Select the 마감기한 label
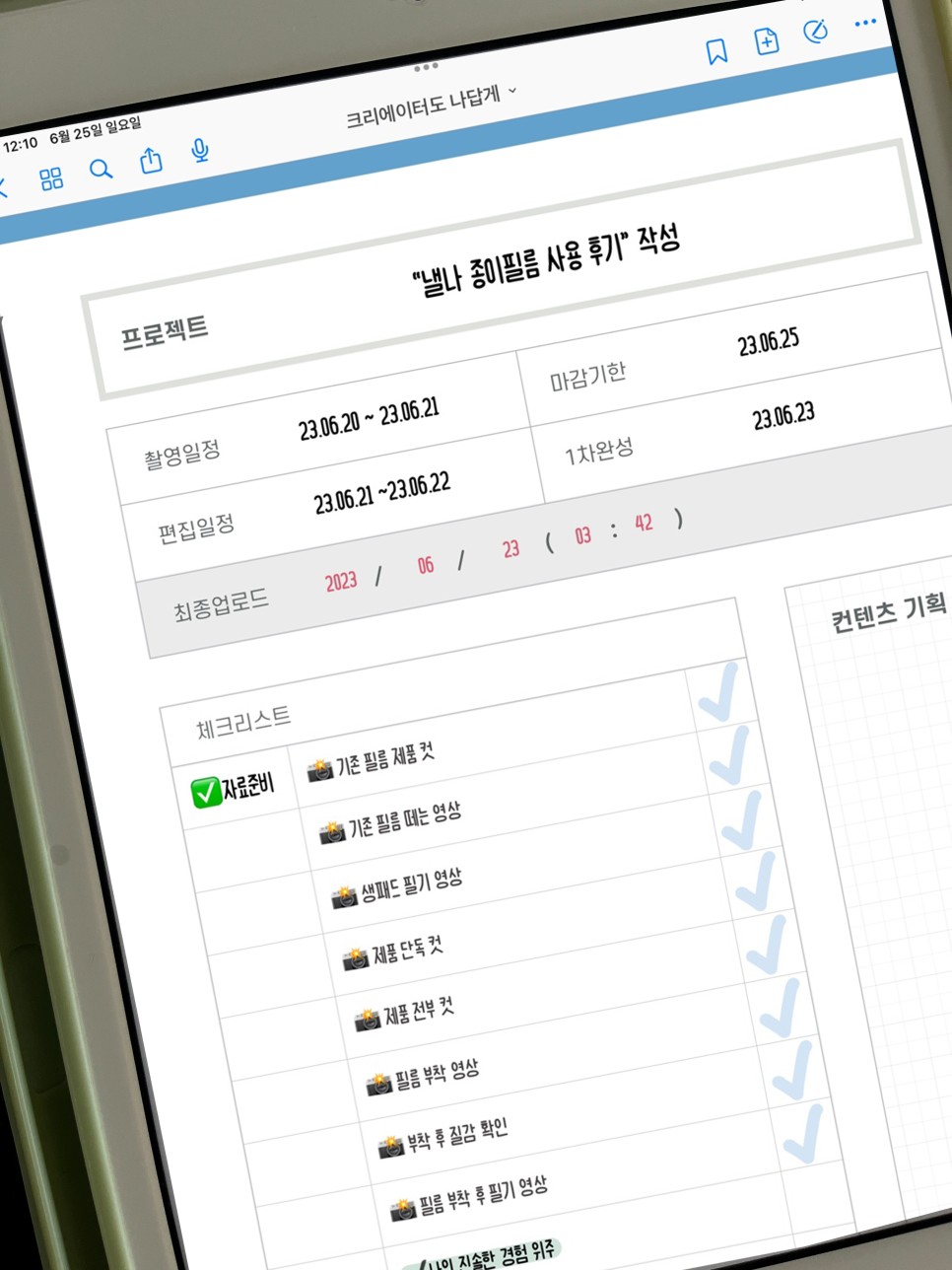The height and width of the screenshot is (1270, 952). [x=588, y=377]
